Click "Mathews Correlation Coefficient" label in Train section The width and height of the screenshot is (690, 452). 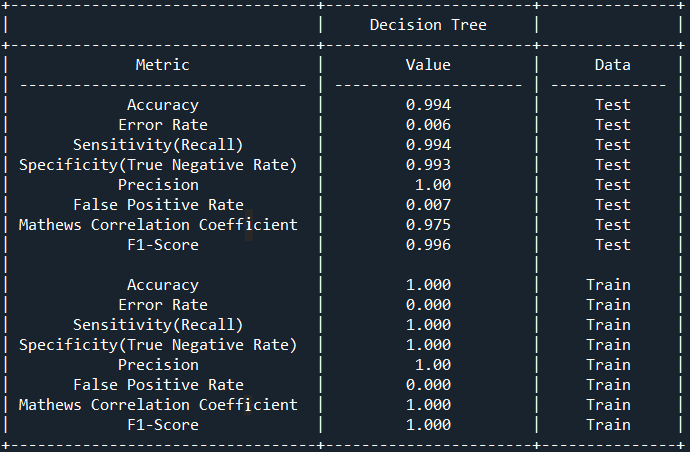point(158,405)
